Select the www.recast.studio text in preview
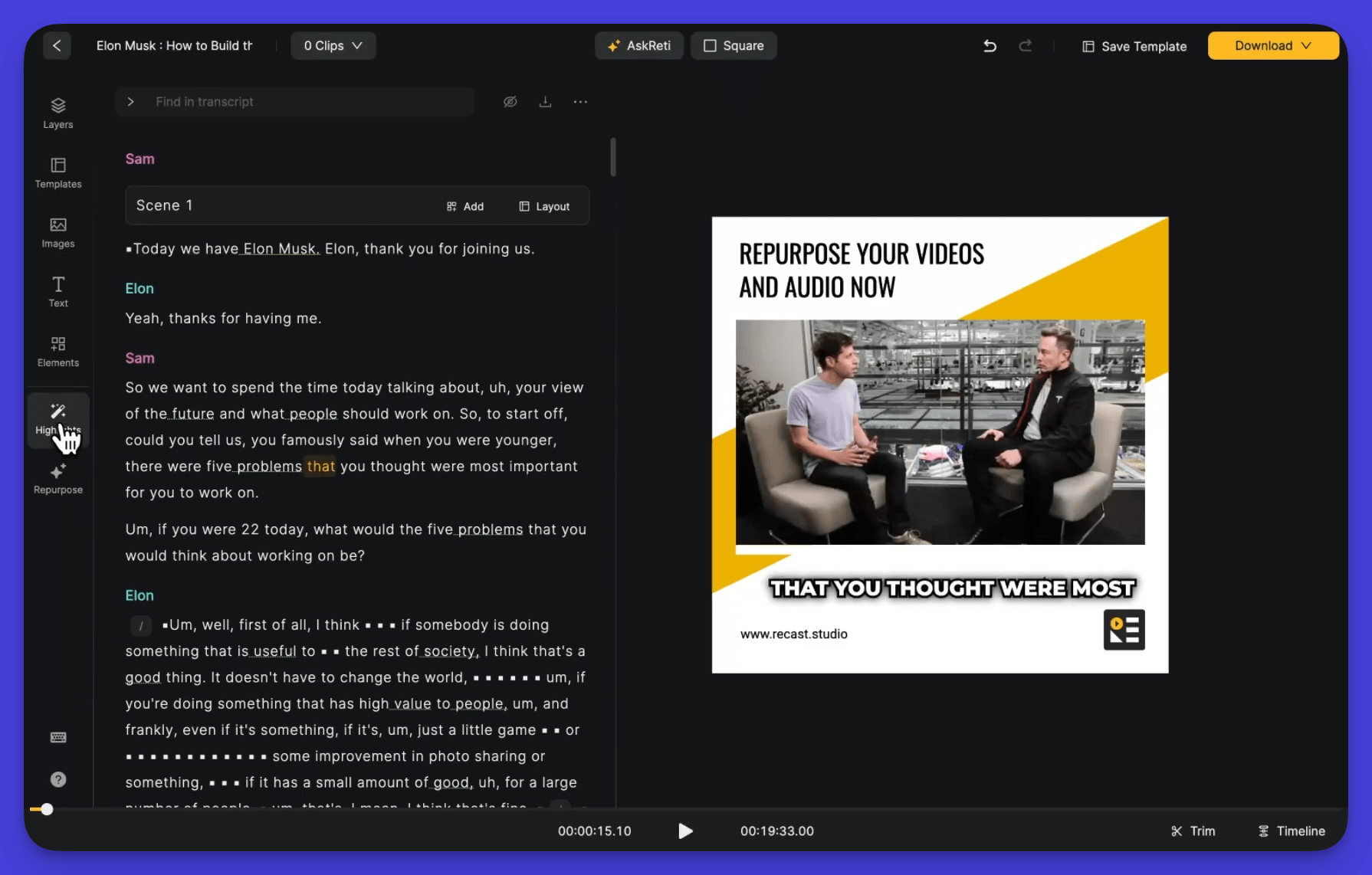The width and height of the screenshot is (1372, 875). (x=794, y=634)
